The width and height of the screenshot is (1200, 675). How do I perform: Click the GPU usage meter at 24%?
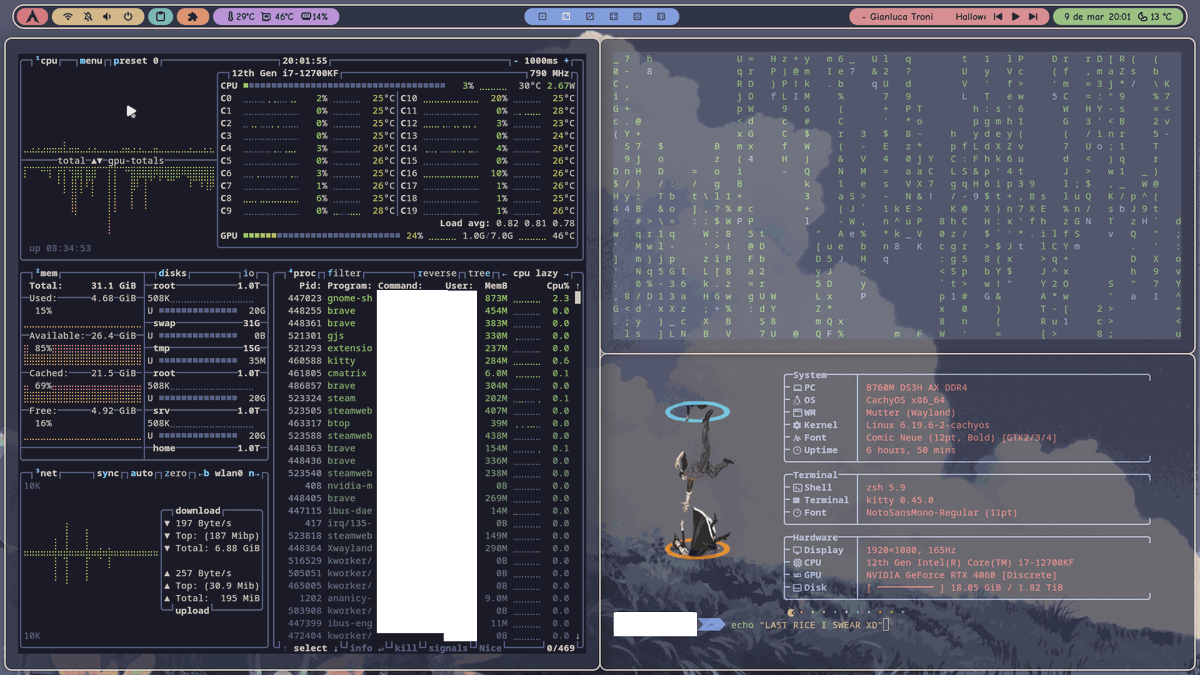tap(323, 236)
